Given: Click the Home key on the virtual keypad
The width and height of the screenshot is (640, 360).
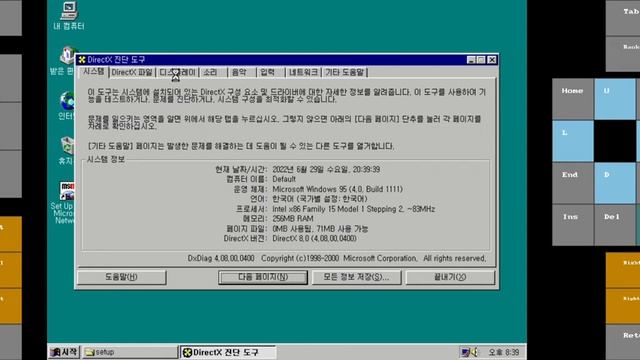Looking at the screenshot, I should (573, 99).
